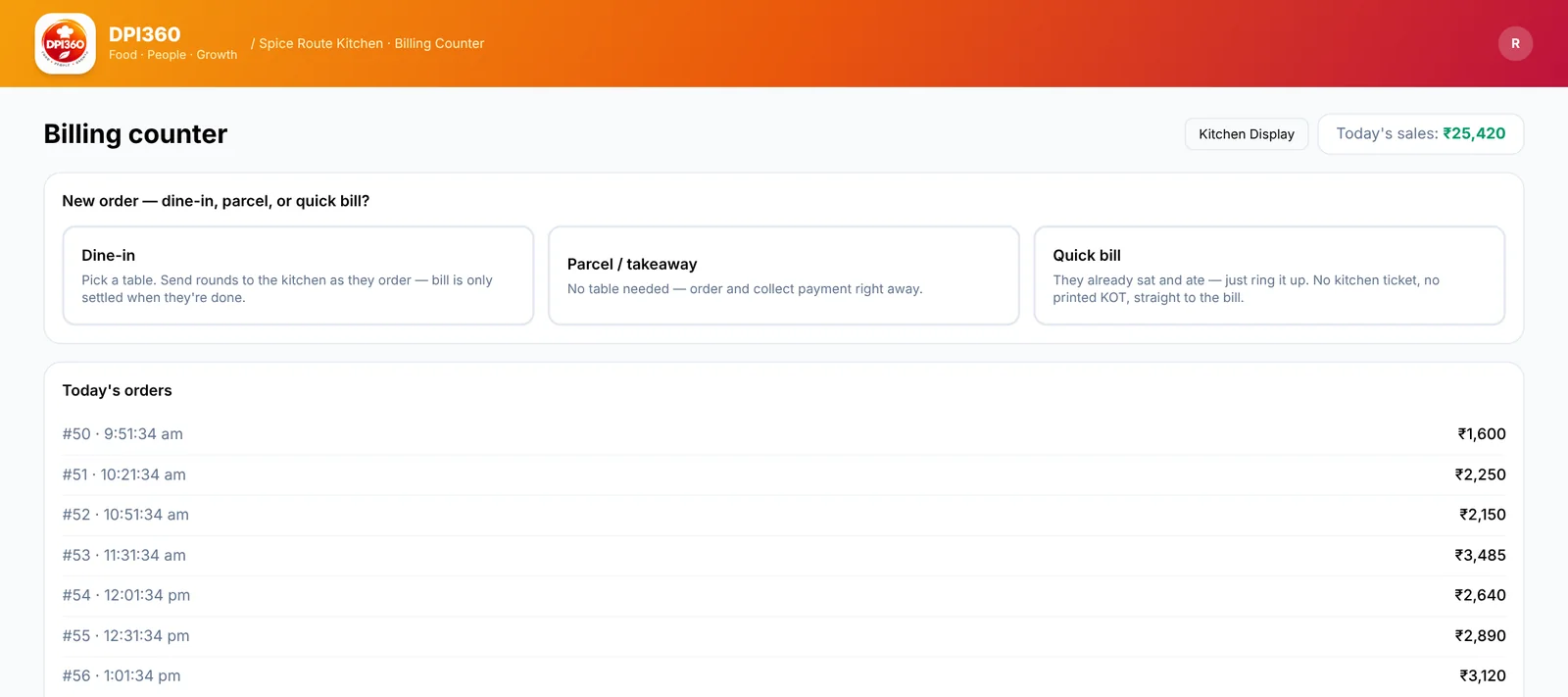
Task: Click the ₹3,485 order amount
Action: pyautogui.click(x=1480, y=555)
